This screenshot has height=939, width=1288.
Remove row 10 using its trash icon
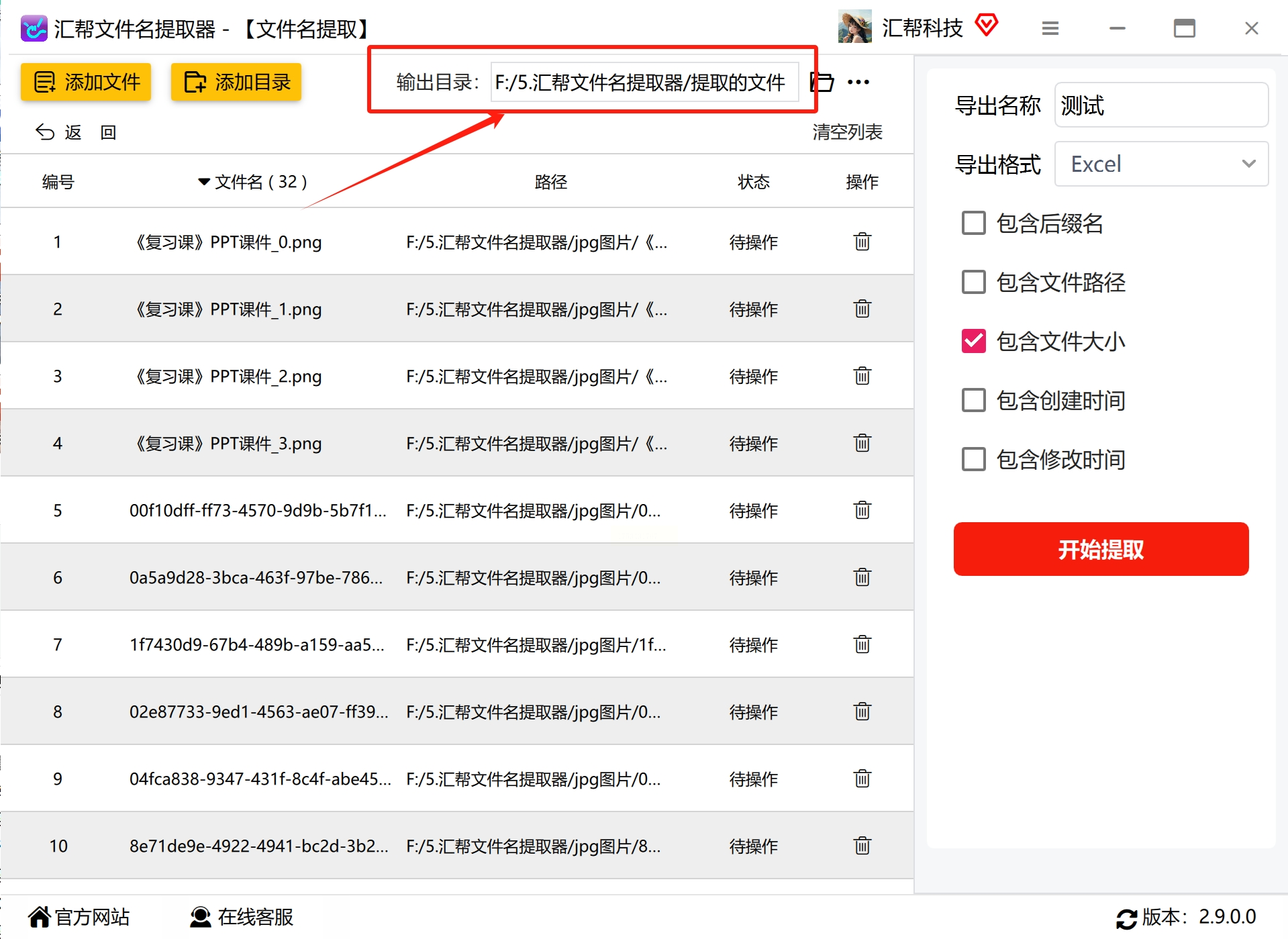(862, 846)
